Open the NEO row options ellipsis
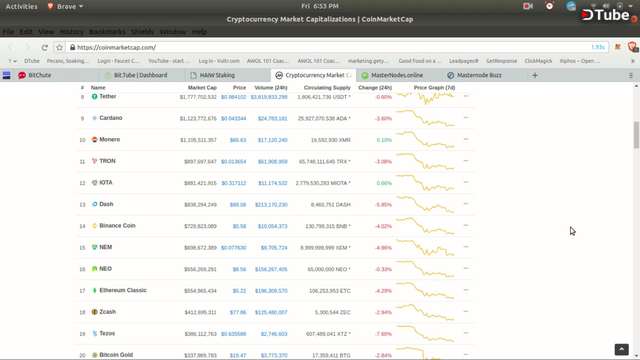The width and height of the screenshot is (640, 360). pos(466,269)
